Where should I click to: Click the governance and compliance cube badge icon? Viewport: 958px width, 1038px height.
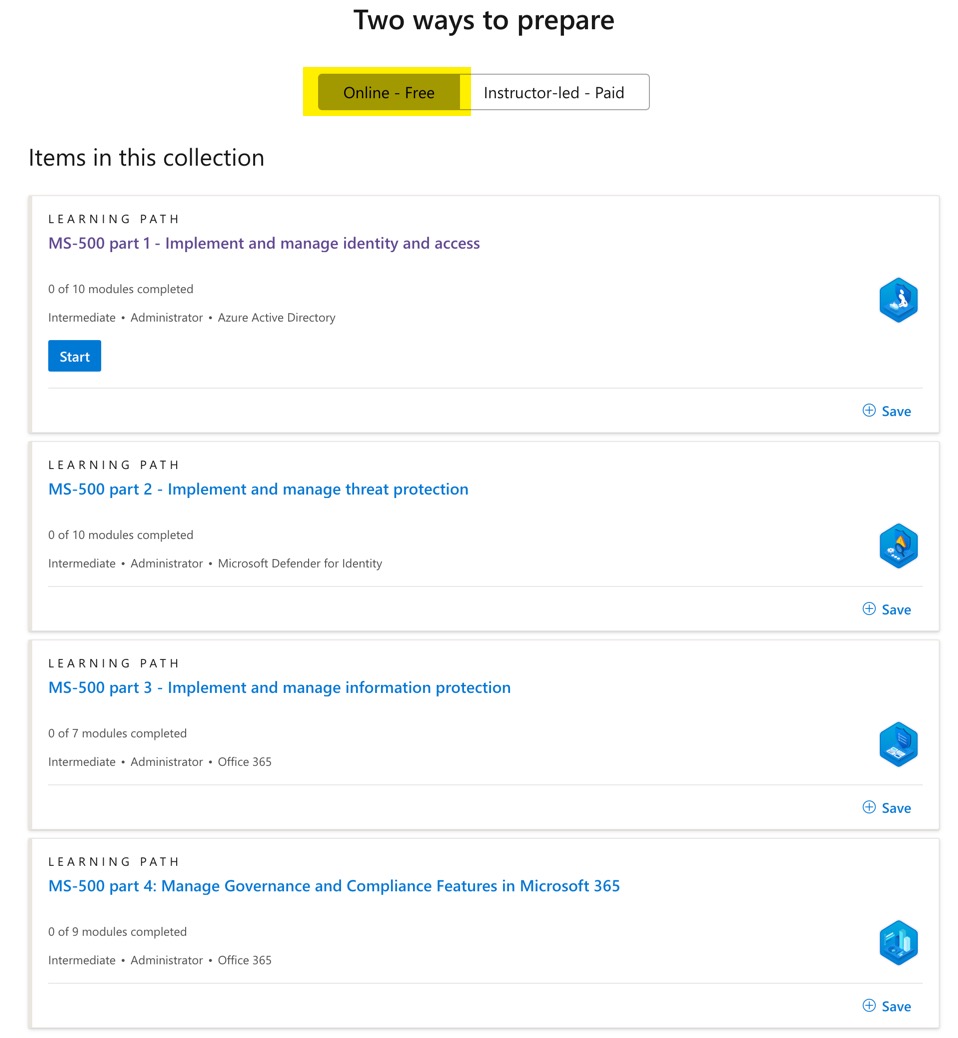[897, 942]
